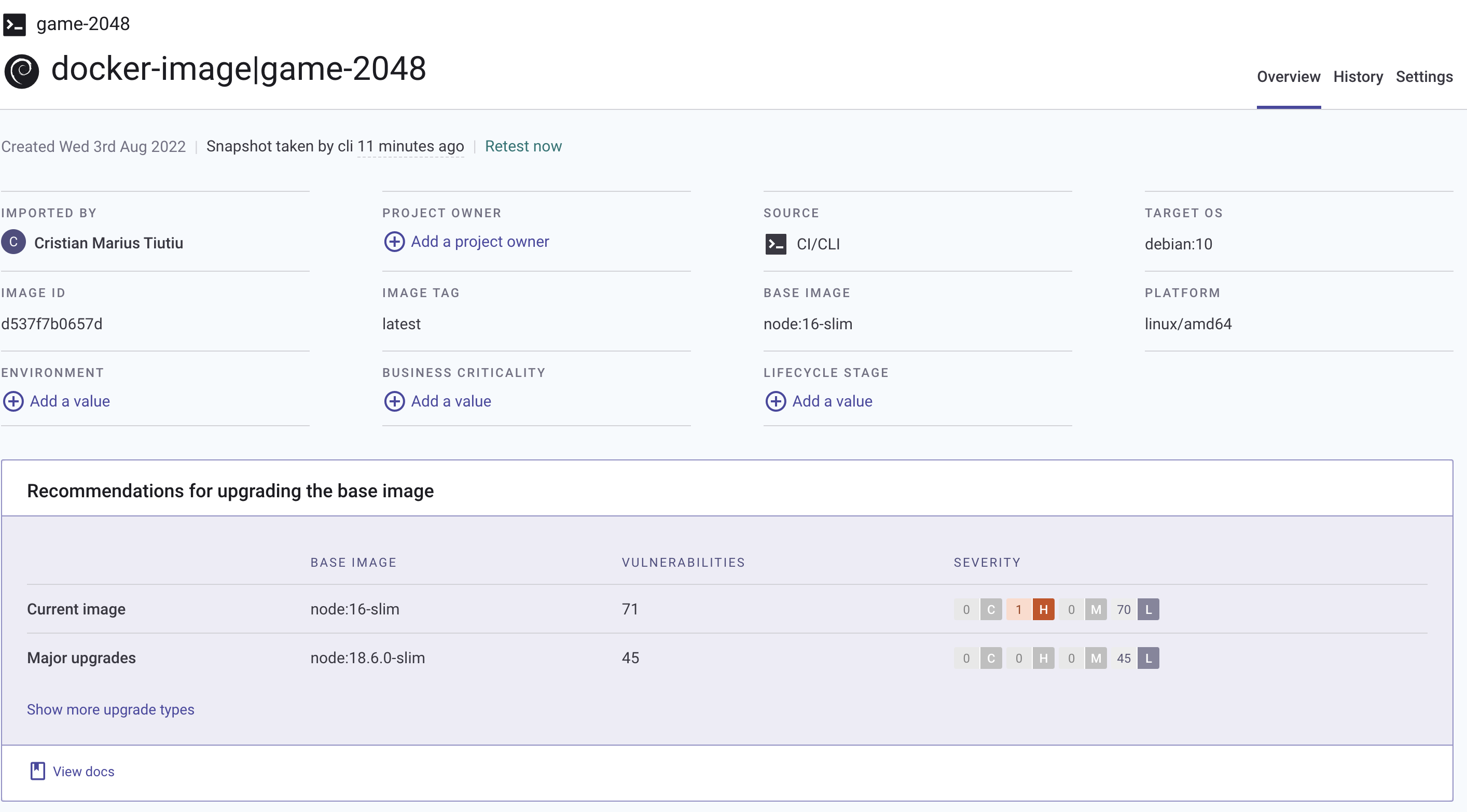This screenshot has width=1467, height=812.
Task: Click the low severity count 45 beside the L badge
Action: coord(1123,658)
